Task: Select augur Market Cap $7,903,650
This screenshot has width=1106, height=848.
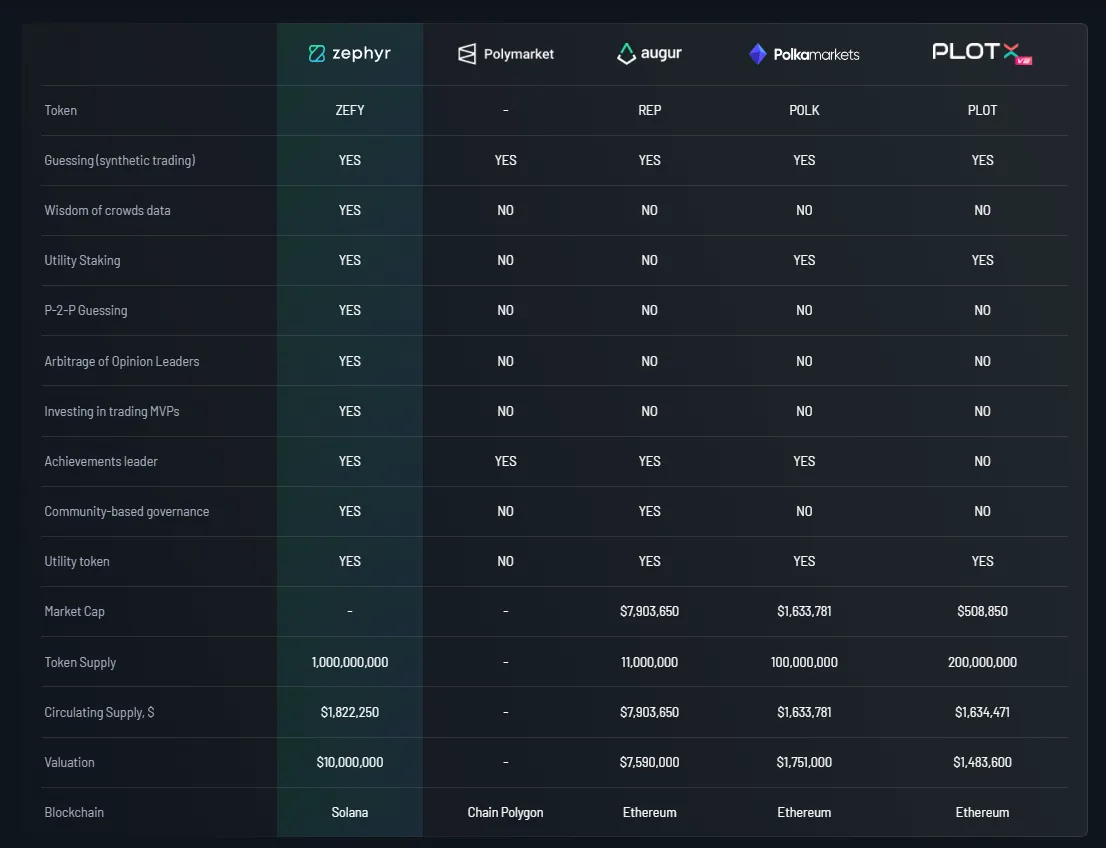Action: coord(650,612)
